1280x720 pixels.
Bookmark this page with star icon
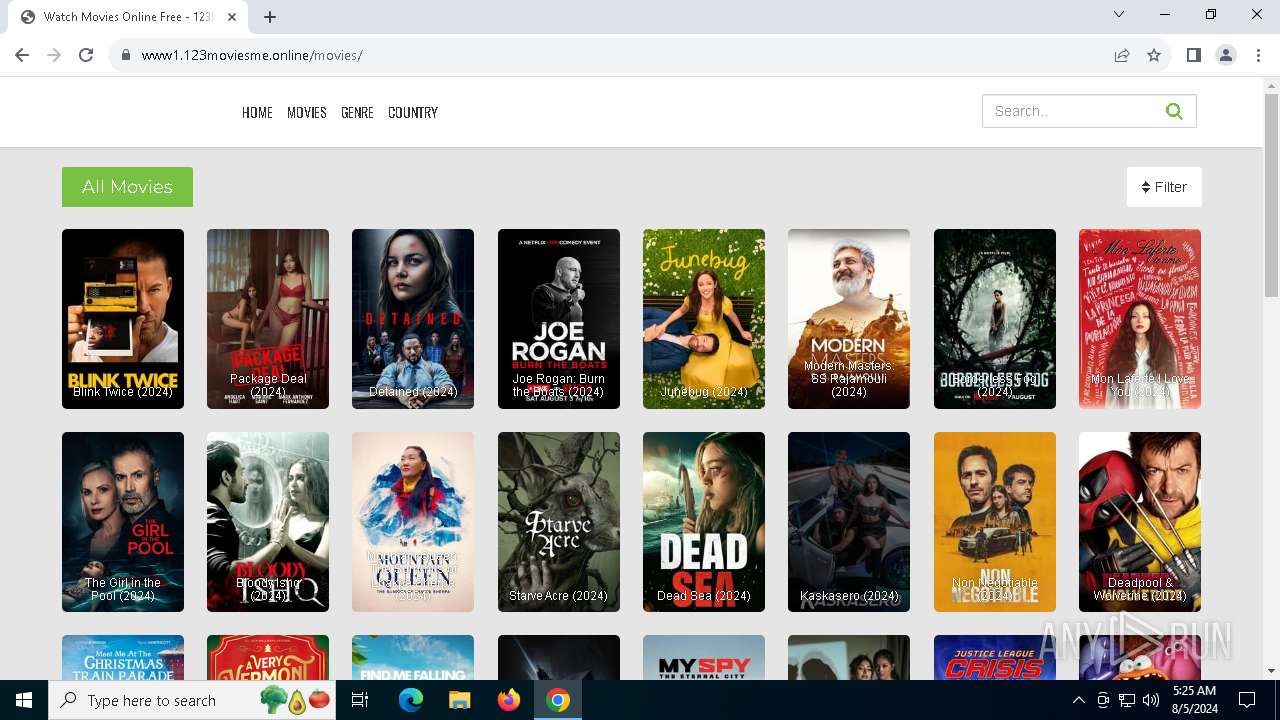(1154, 55)
